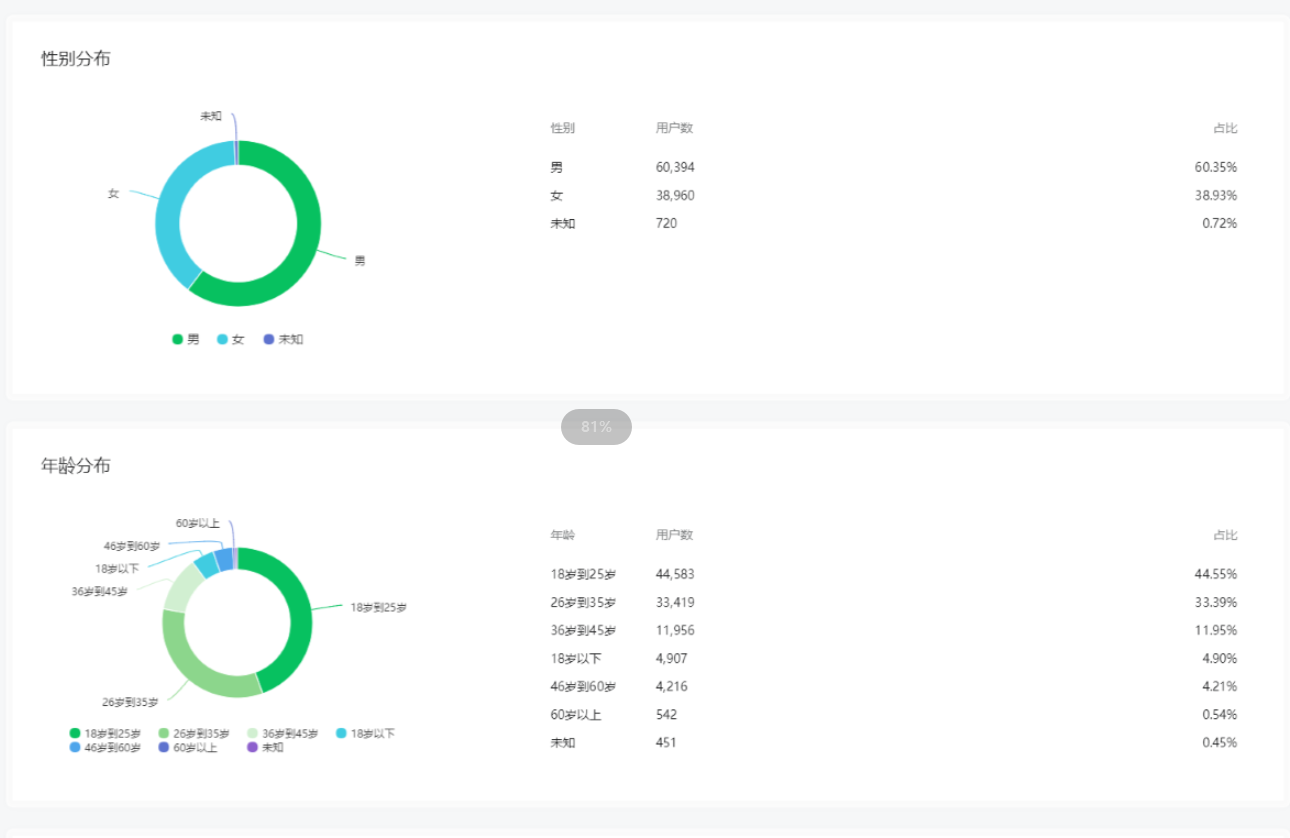This screenshot has height=838, width=1290.
Task: Click the 36岁到45岁 pale green donut slice
Action: [182, 585]
